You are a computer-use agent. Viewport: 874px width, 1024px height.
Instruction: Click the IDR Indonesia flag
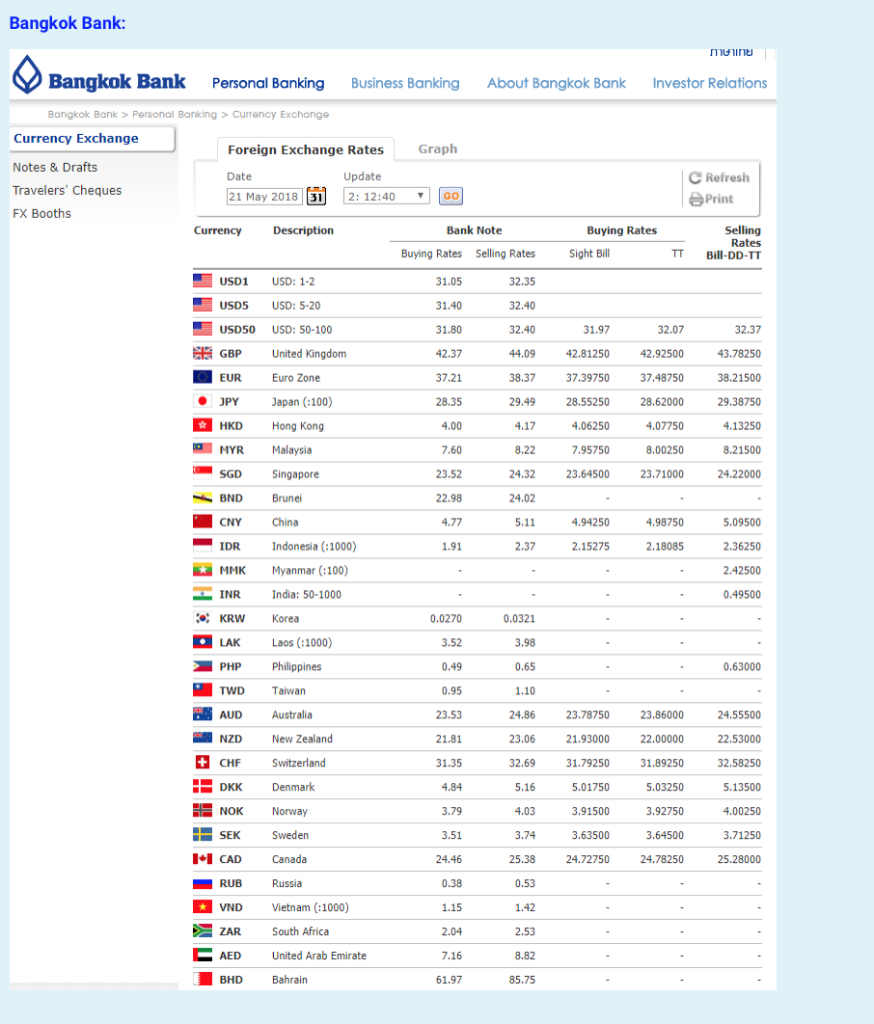click(x=202, y=545)
